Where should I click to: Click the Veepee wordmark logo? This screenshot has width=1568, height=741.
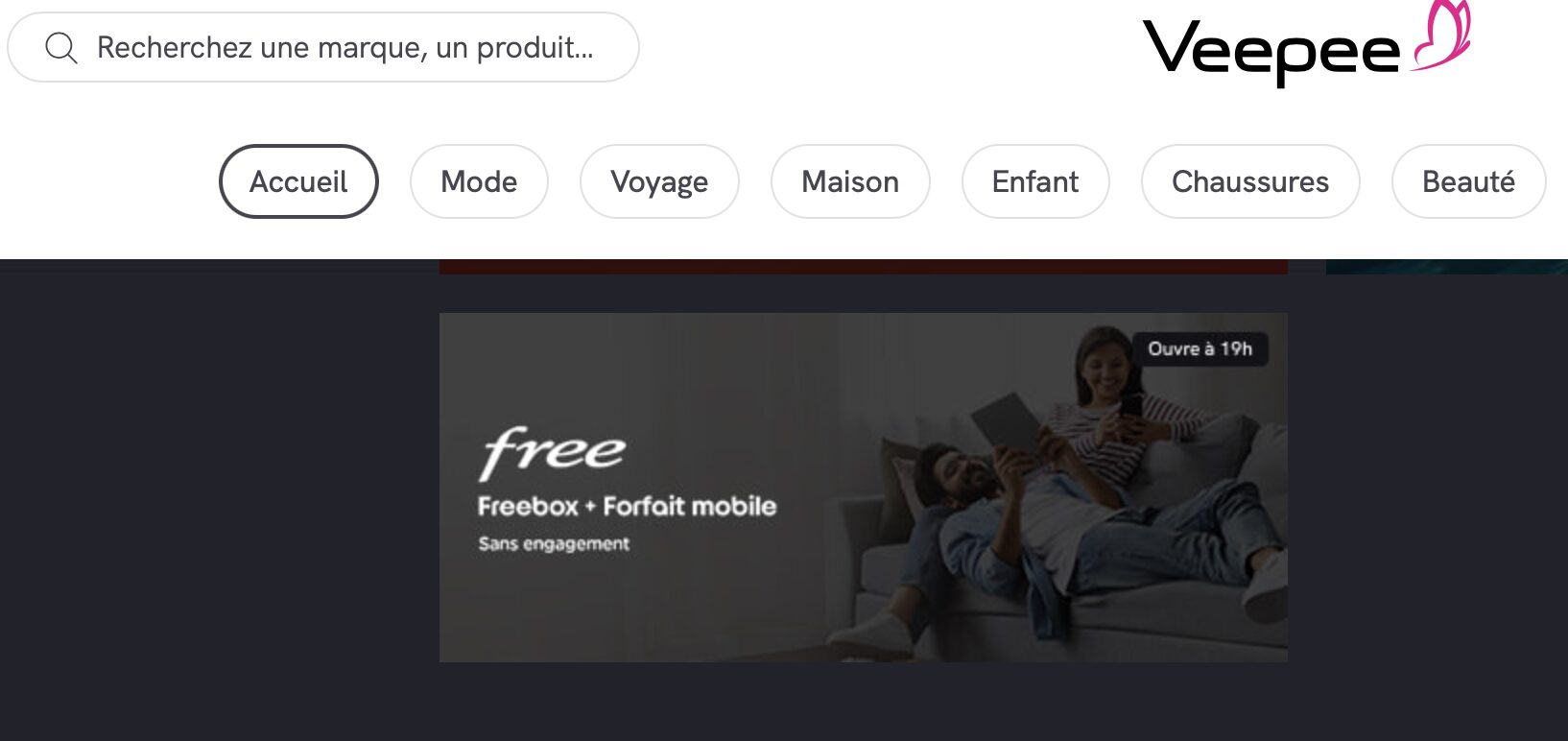(1271, 50)
